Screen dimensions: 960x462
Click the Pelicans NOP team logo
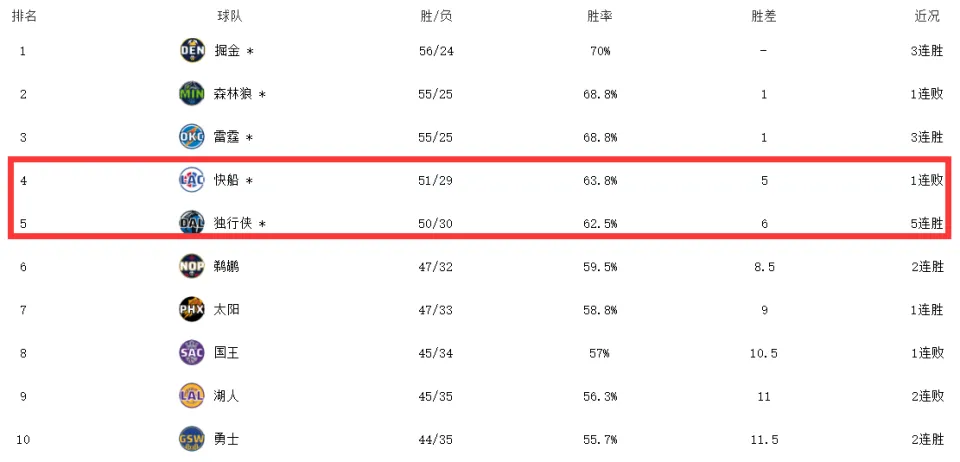click(192, 266)
